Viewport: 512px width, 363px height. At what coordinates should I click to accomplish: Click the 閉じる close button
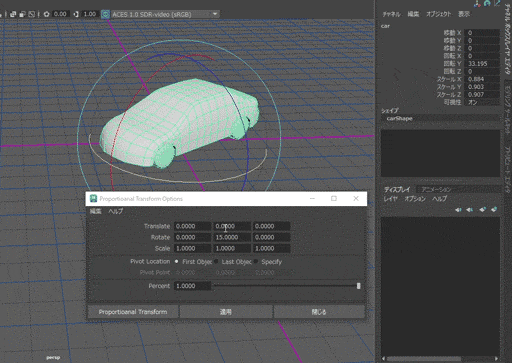click(319, 312)
